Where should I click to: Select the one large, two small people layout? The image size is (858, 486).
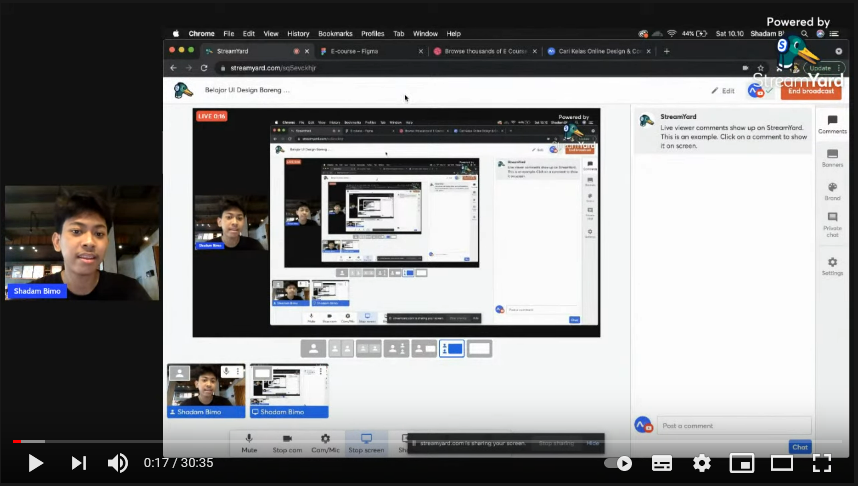397,349
